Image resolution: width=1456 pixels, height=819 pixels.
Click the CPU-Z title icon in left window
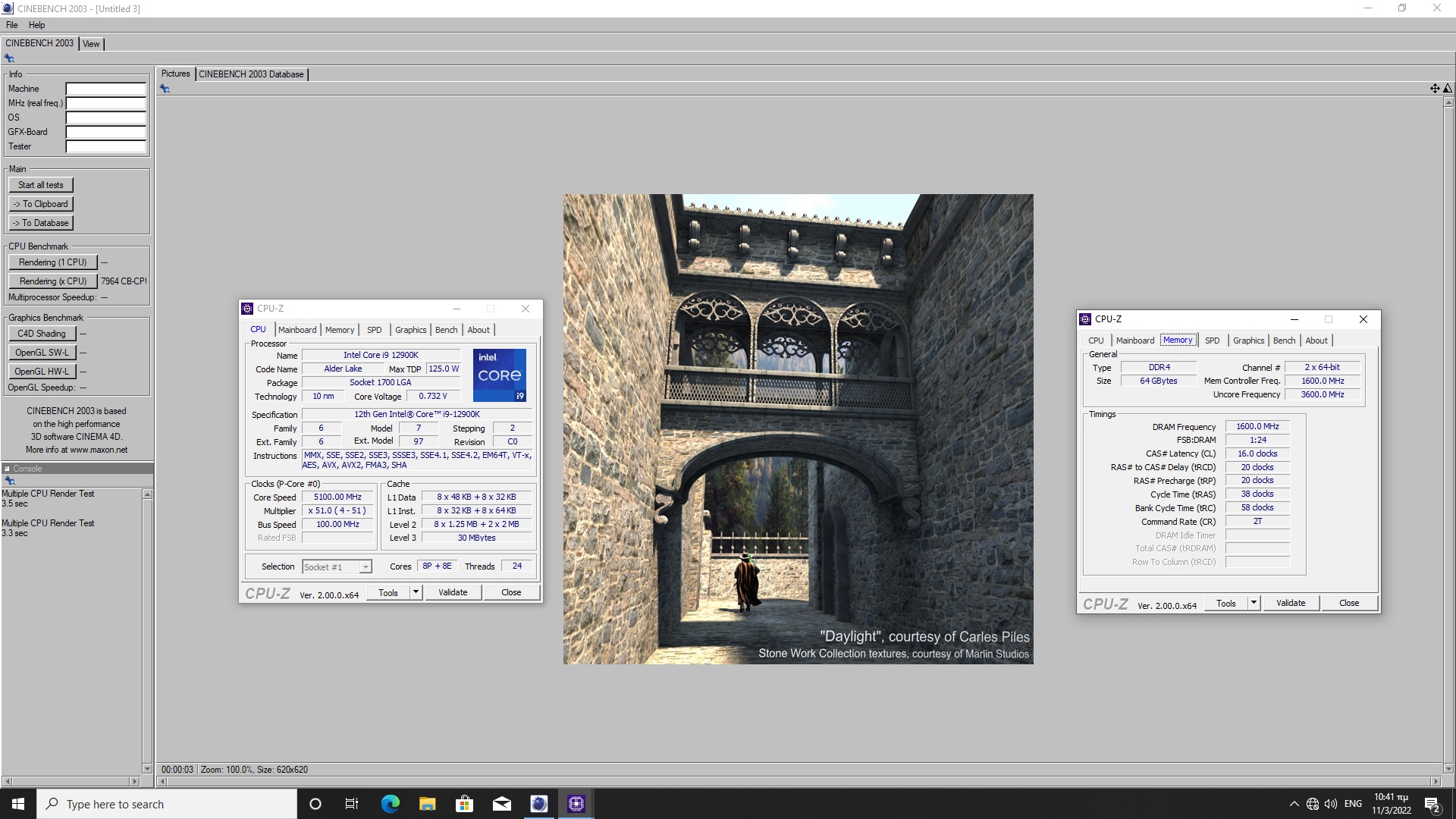point(247,309)
